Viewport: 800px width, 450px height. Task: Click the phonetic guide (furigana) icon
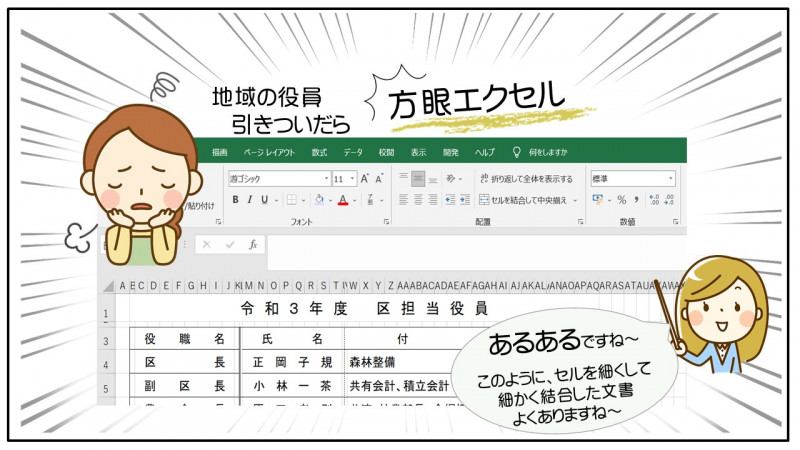(370, 200)
